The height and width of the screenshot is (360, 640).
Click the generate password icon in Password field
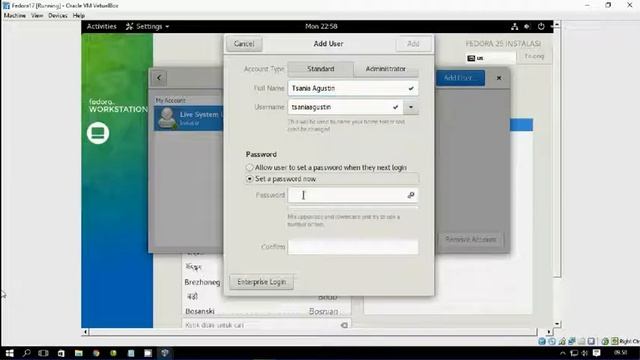411,195
